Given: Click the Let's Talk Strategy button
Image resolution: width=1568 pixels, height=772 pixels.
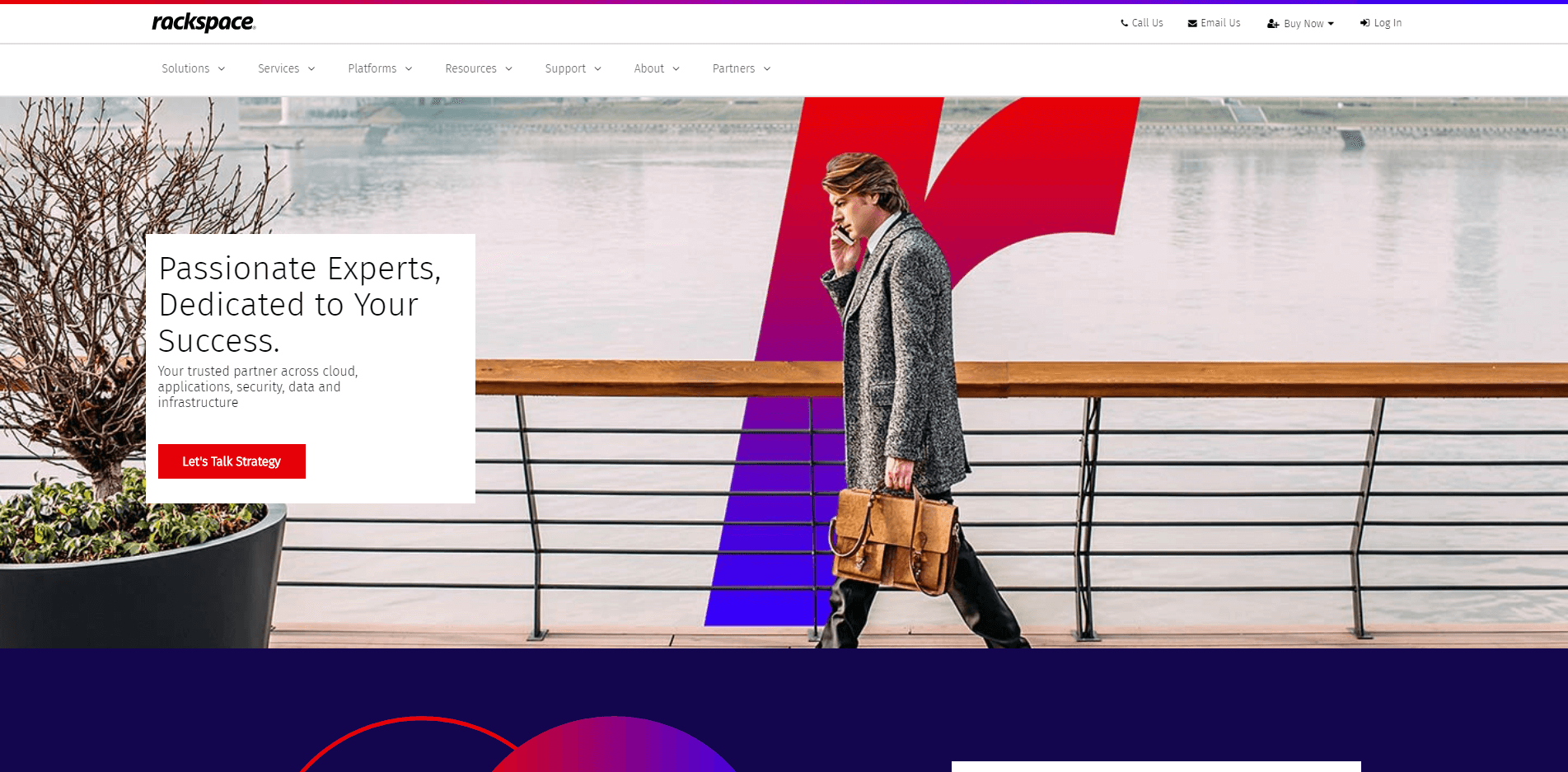Looking at the screenshot, I should point(232,461).
